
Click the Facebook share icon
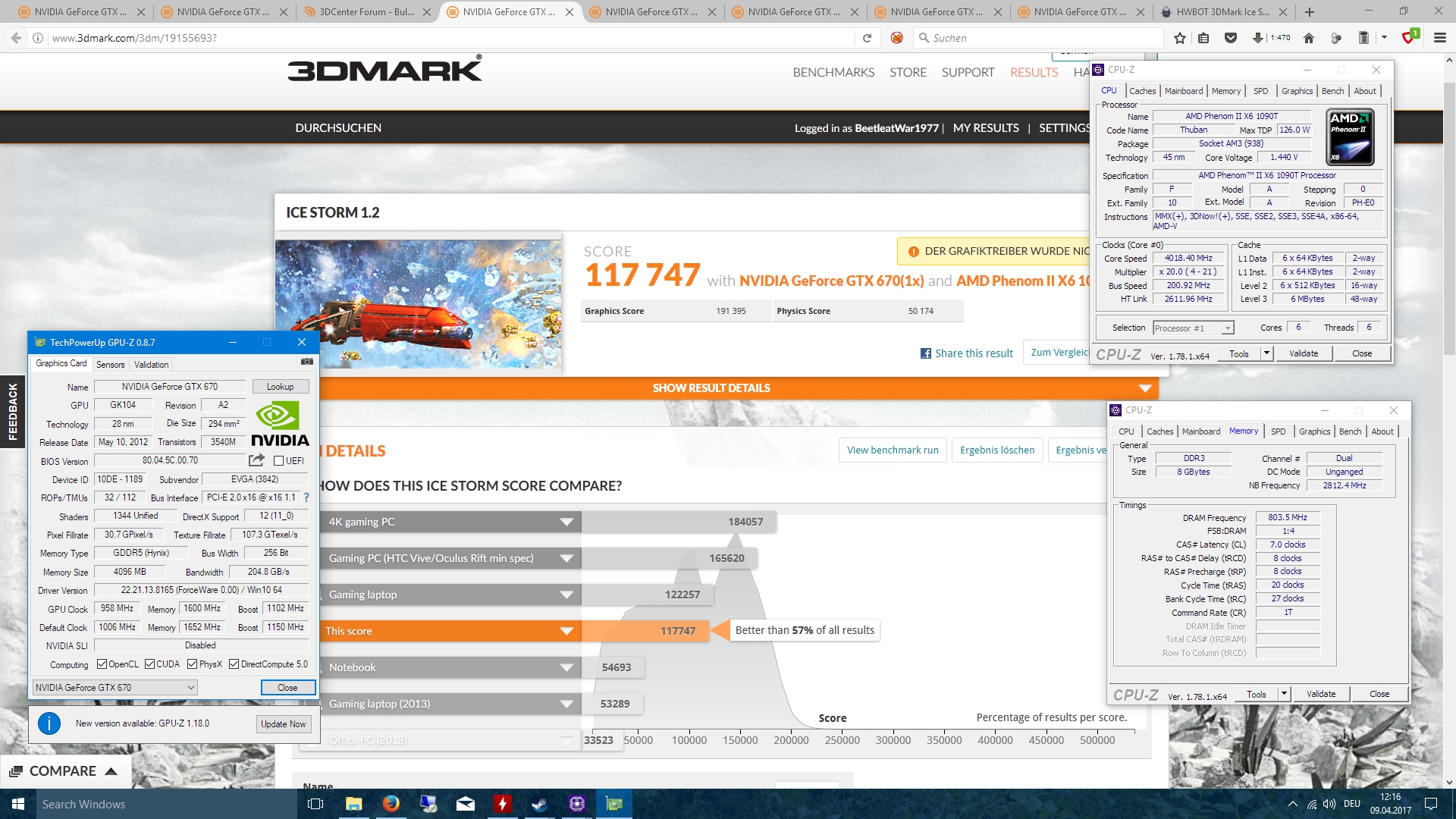pos(926,353)
